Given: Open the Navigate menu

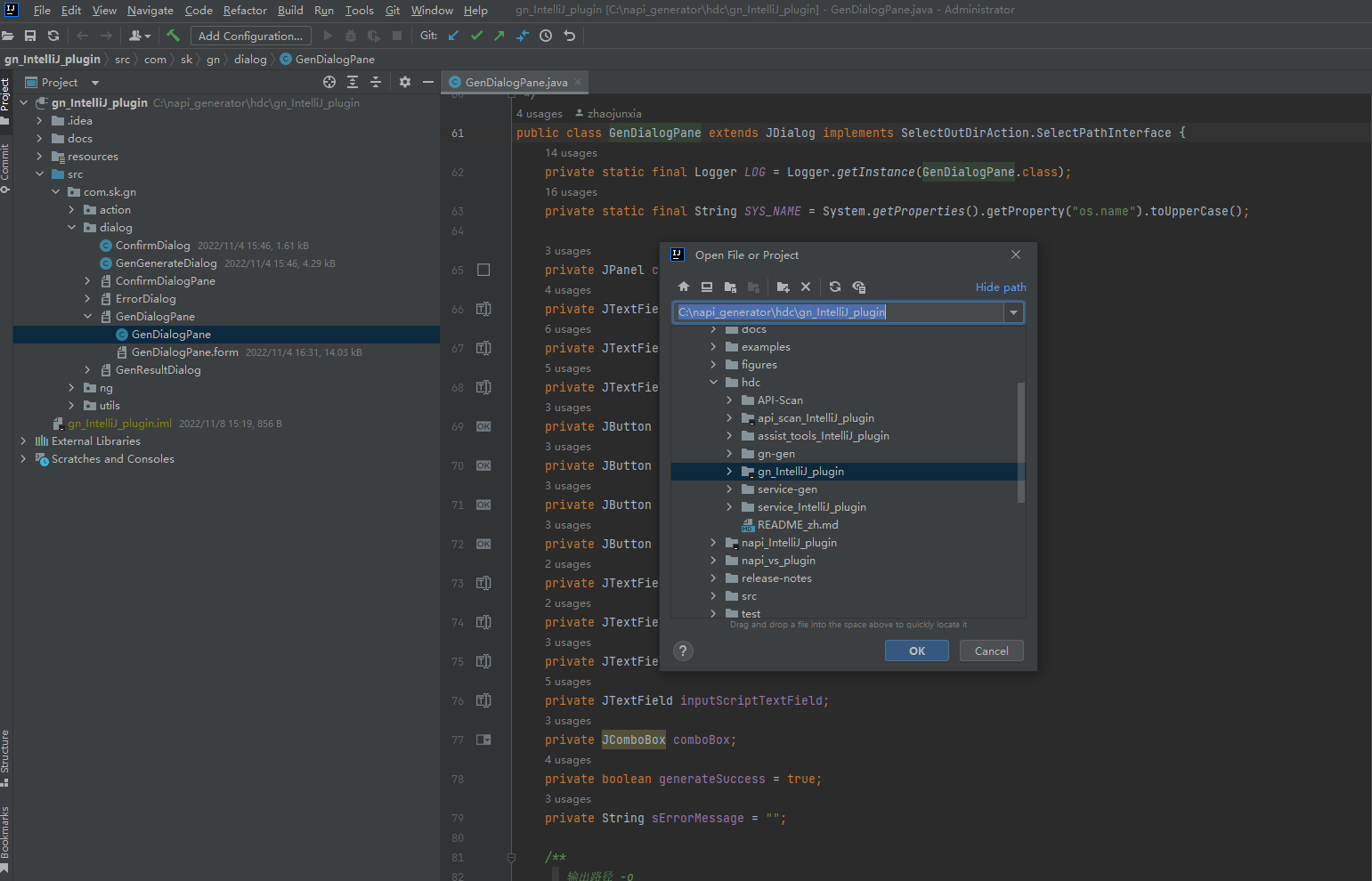Looking at the screenshot, I should tap(150, 11).
